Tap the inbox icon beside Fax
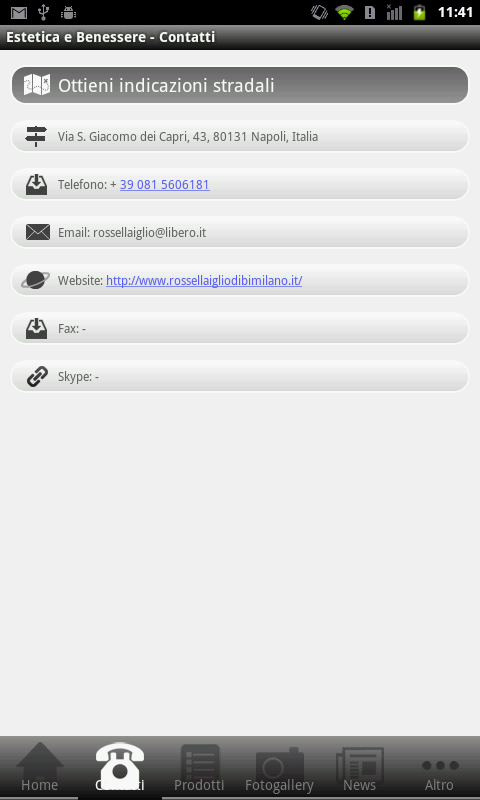The image size is (480, 800). [37, 328]
